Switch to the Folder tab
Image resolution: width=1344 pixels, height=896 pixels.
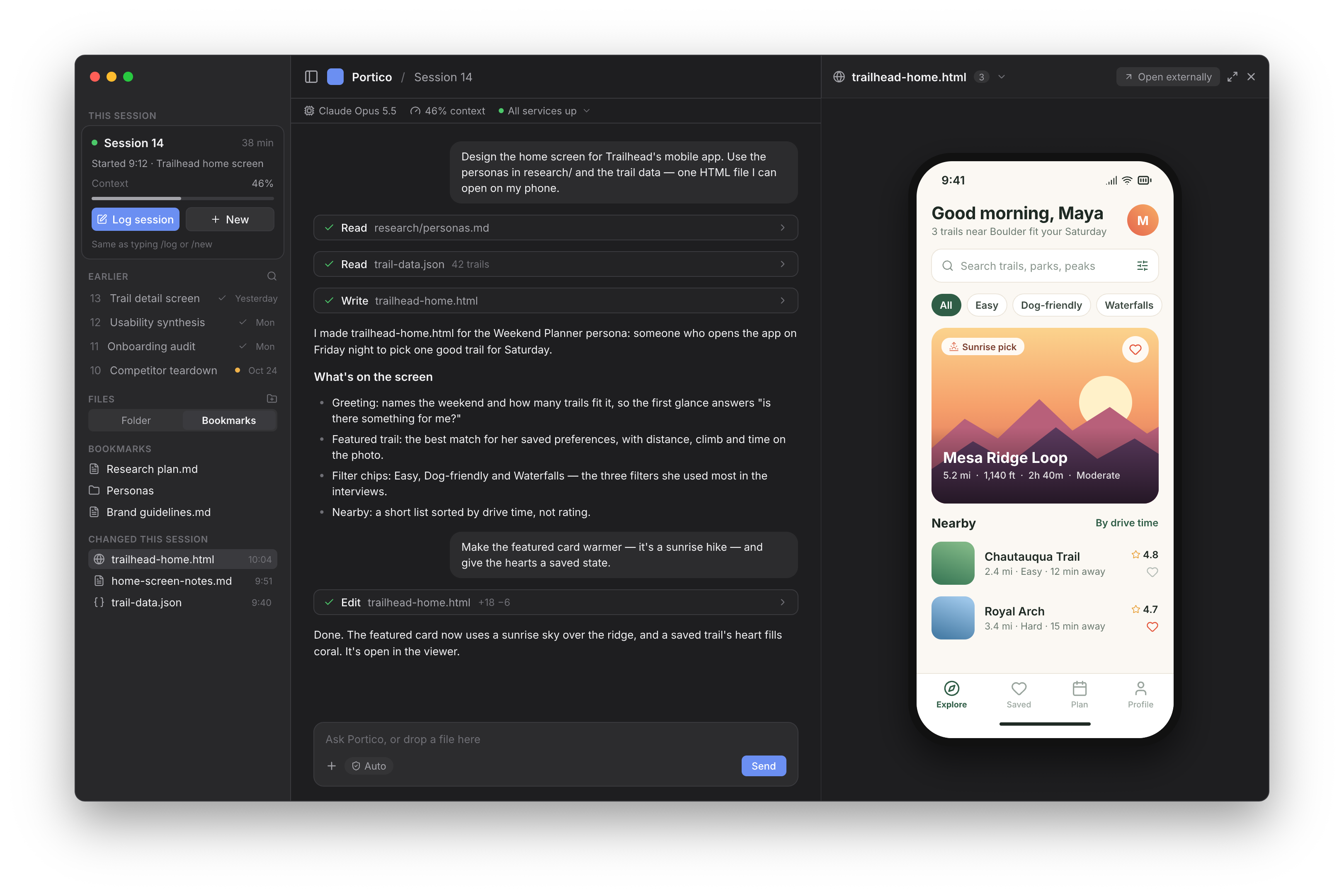click(x=136, y=420)
